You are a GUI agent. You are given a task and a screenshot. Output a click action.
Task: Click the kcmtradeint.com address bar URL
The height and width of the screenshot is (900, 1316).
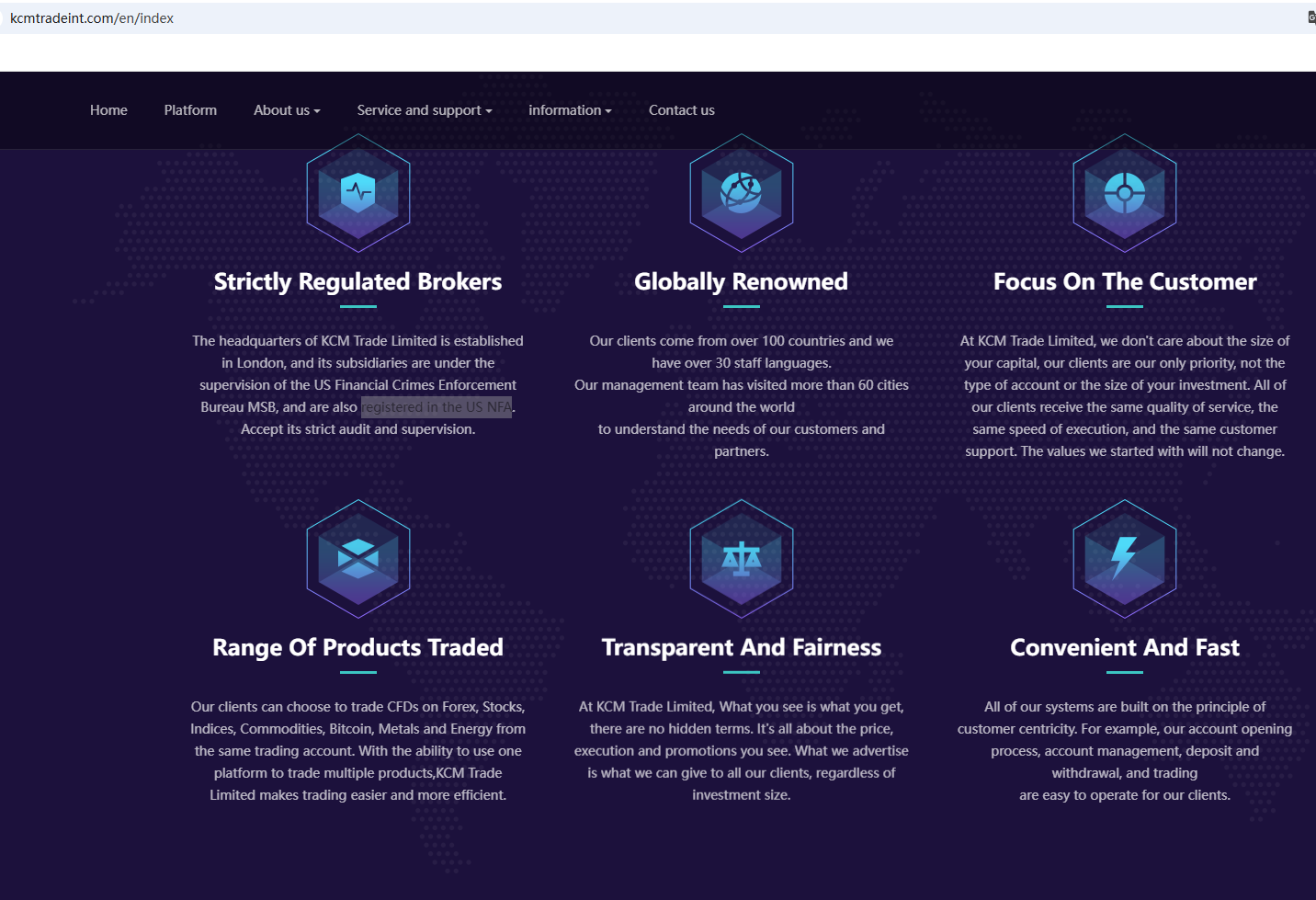92,18
